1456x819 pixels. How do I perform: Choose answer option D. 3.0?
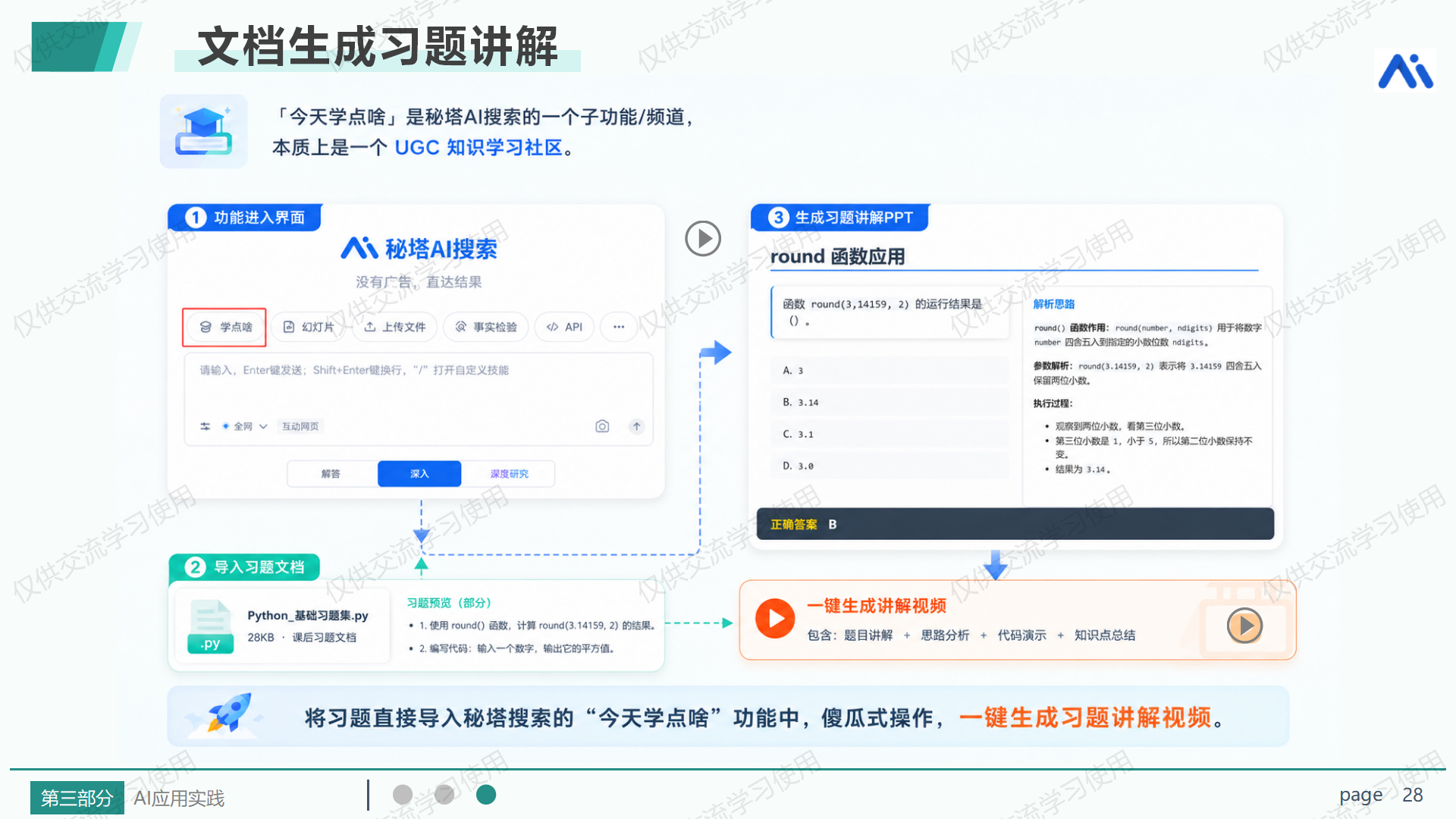click(x=890, y=466)
